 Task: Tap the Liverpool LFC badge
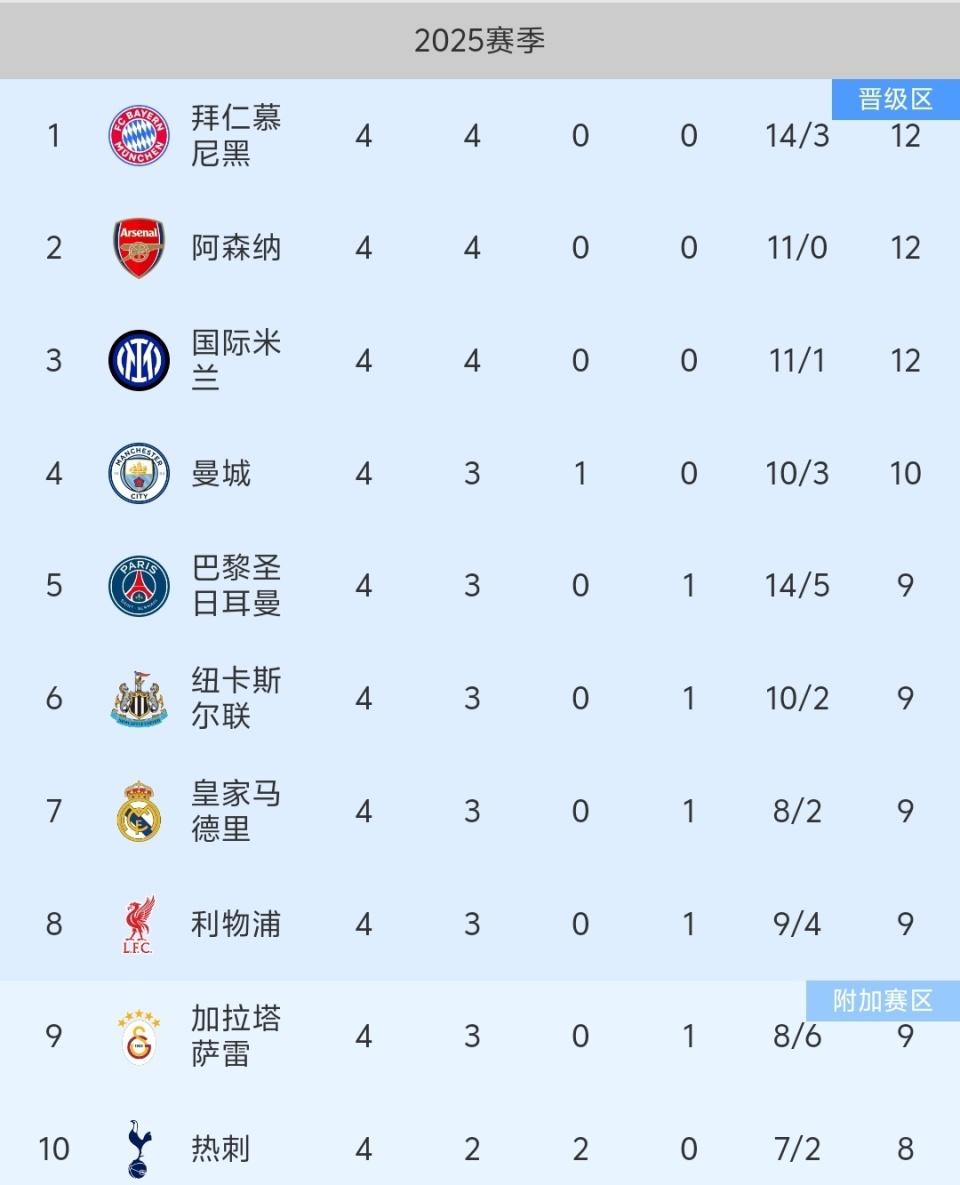139,924
